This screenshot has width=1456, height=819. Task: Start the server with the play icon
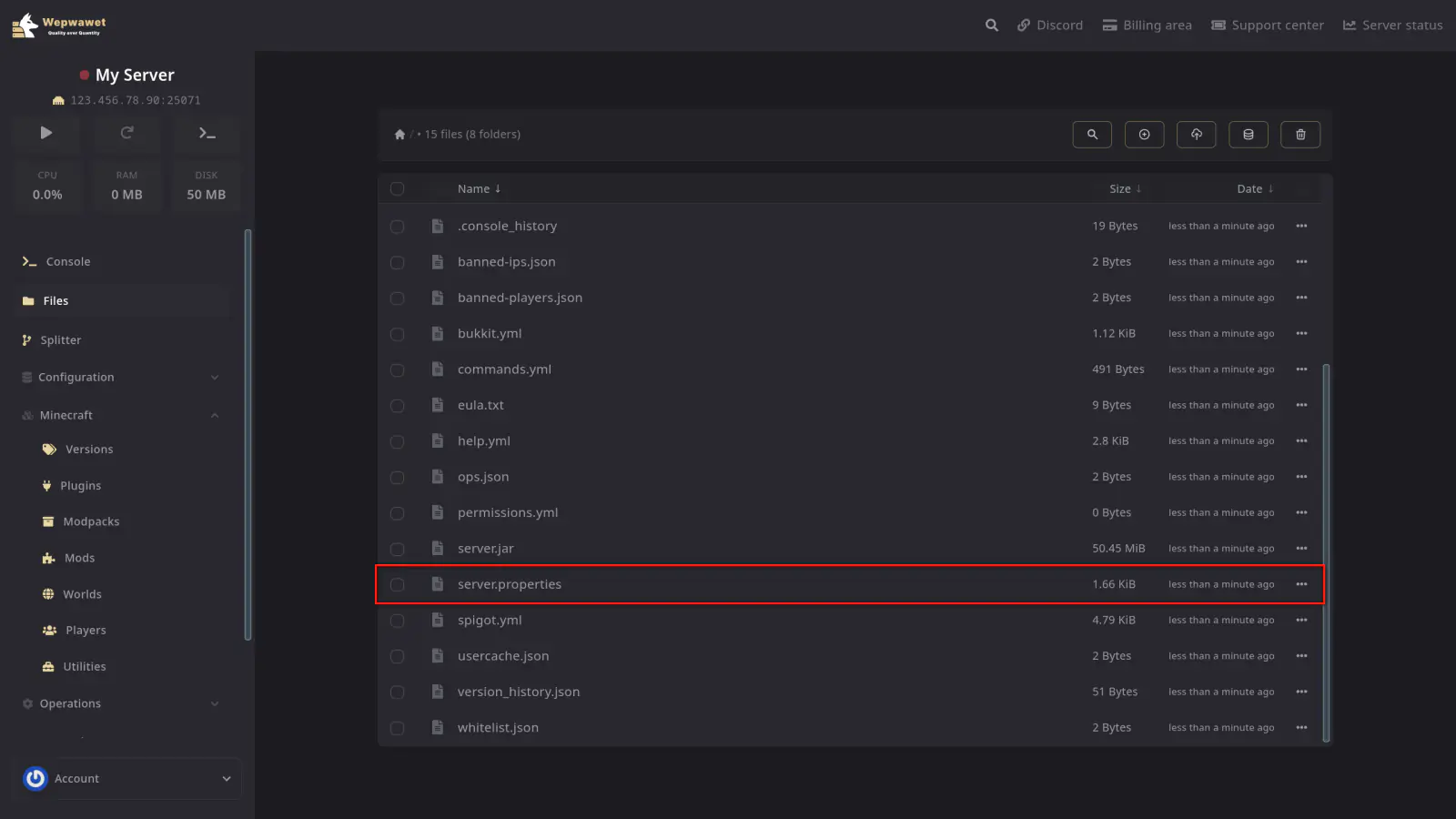pyautogui.click(x=46, y=133)
